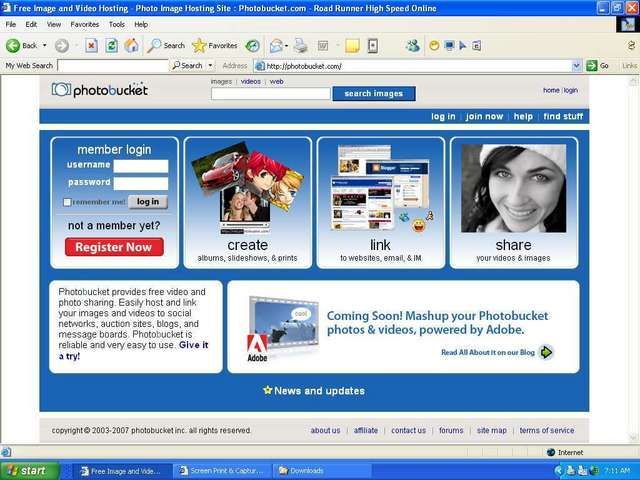Open the Help menu
The image size is (640, 480).
pos(141,24)
